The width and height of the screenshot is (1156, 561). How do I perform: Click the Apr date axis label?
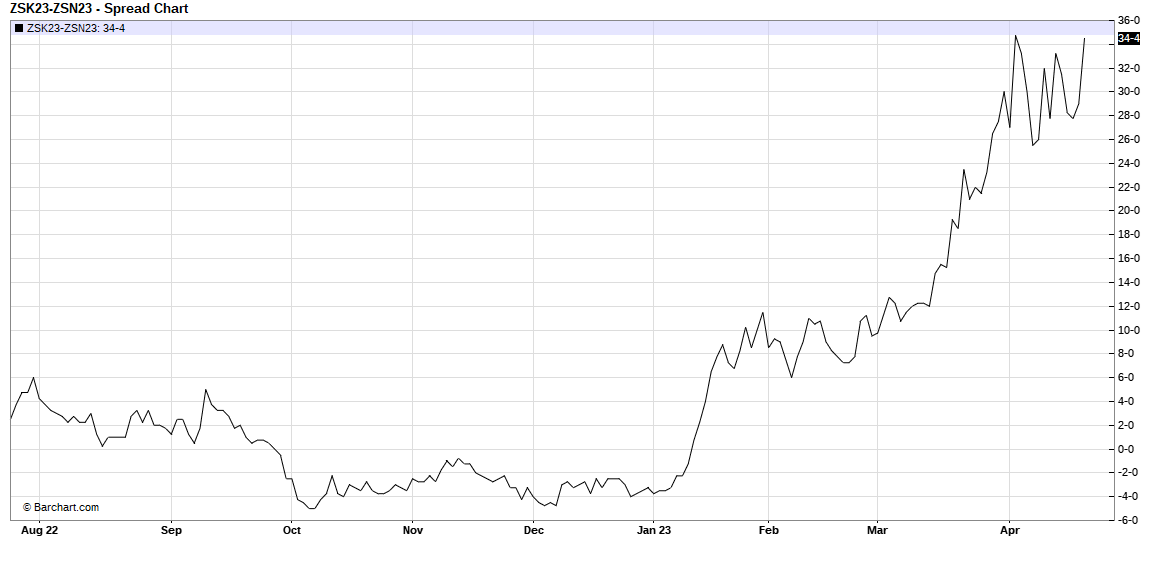pos(1009,530)
